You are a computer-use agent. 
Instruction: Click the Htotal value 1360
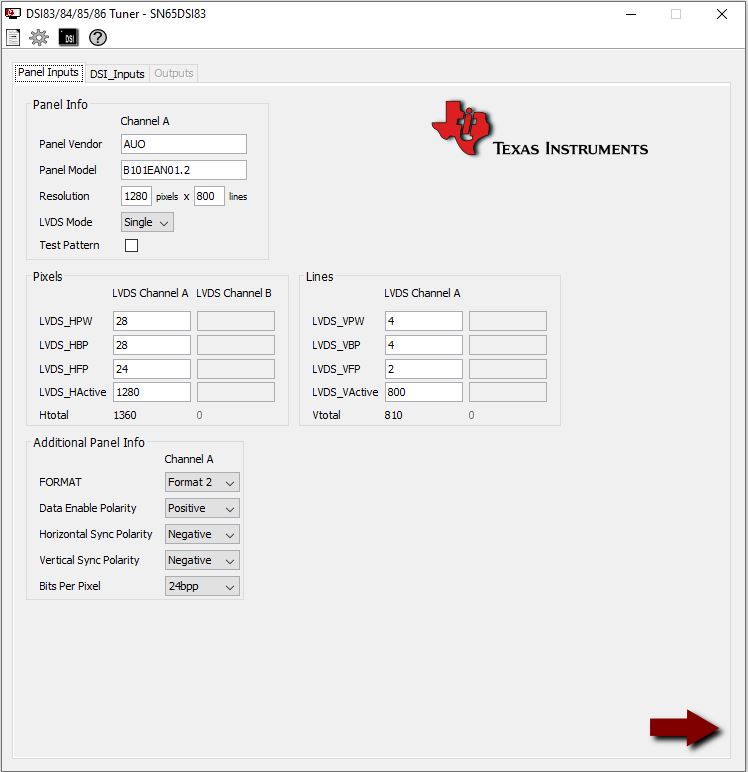point(125,415)
